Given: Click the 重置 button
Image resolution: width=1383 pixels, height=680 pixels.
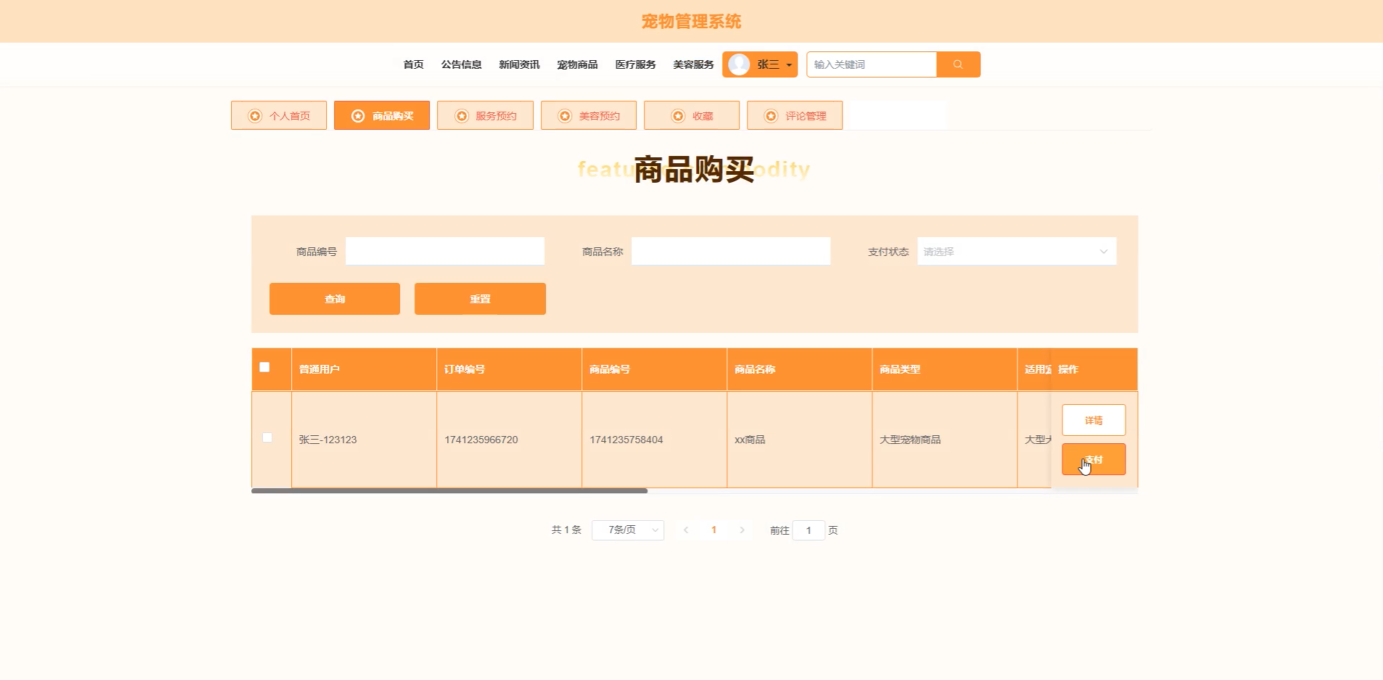Looking at the screenshot, I should click(x=480, y=299).
